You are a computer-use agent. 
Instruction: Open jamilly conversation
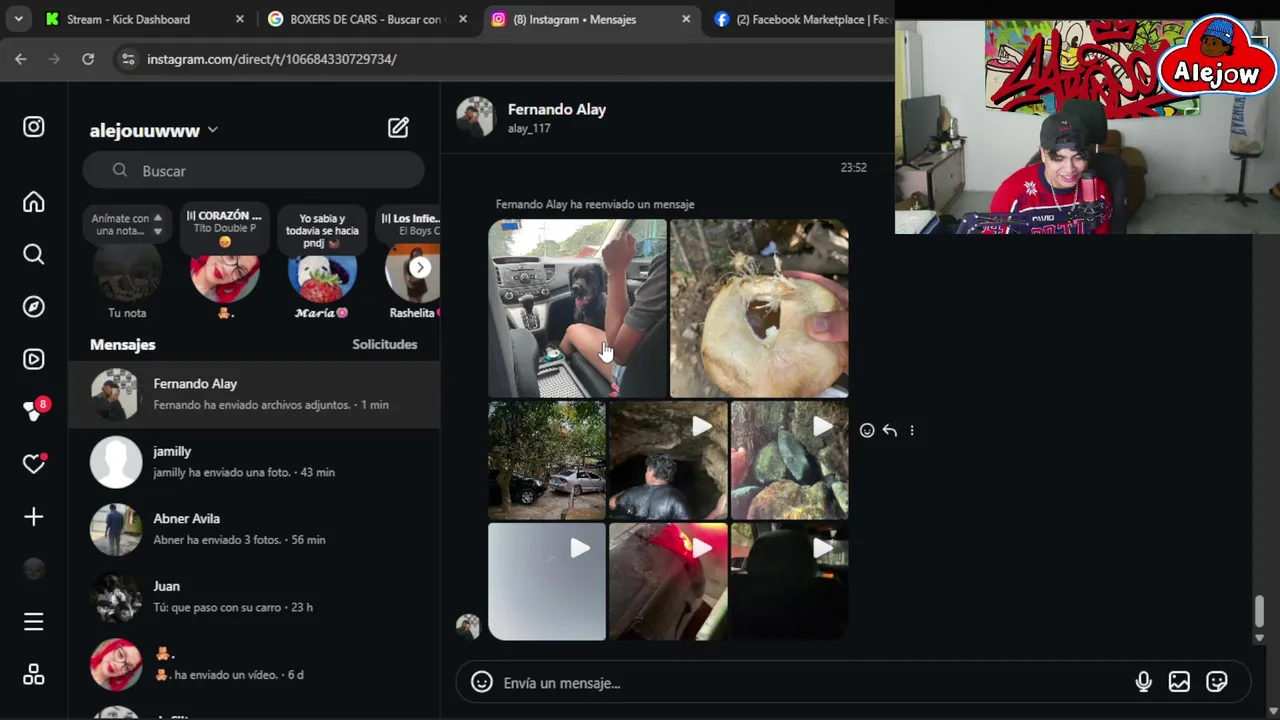click(x=254, y=461)
